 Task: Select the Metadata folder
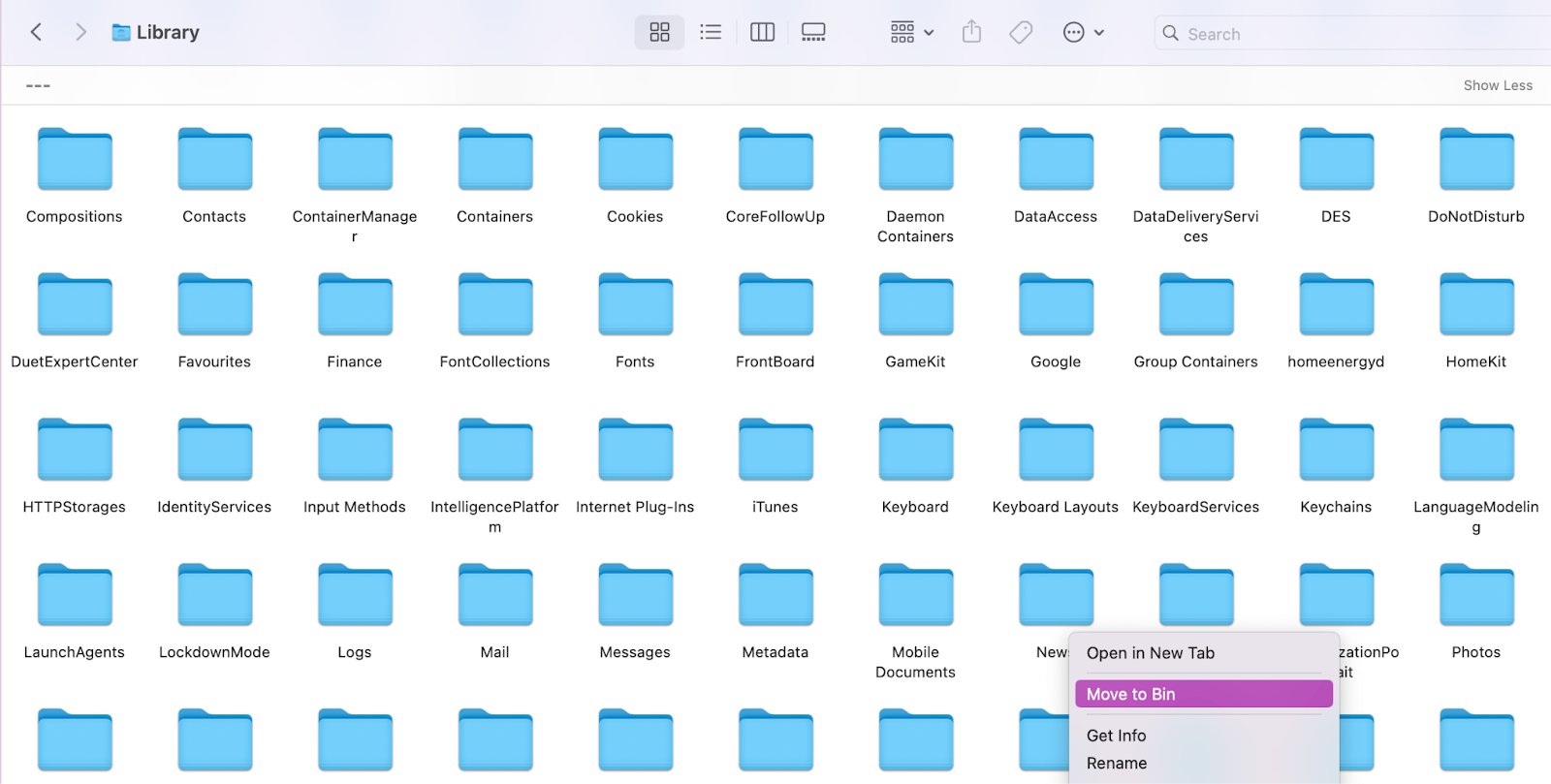pos(775,596)
